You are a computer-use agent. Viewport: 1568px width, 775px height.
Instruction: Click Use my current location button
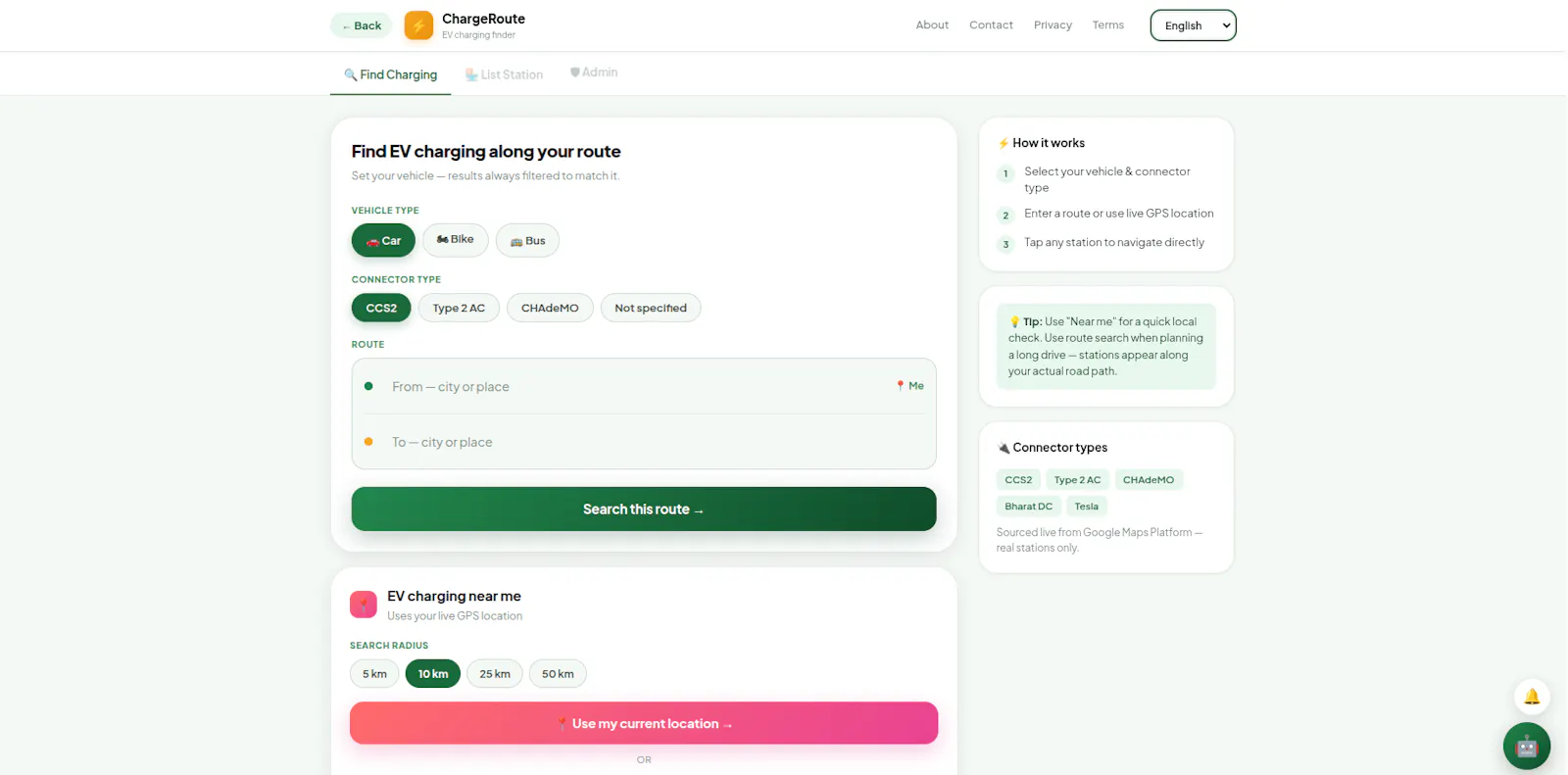(x=644, y=723)
